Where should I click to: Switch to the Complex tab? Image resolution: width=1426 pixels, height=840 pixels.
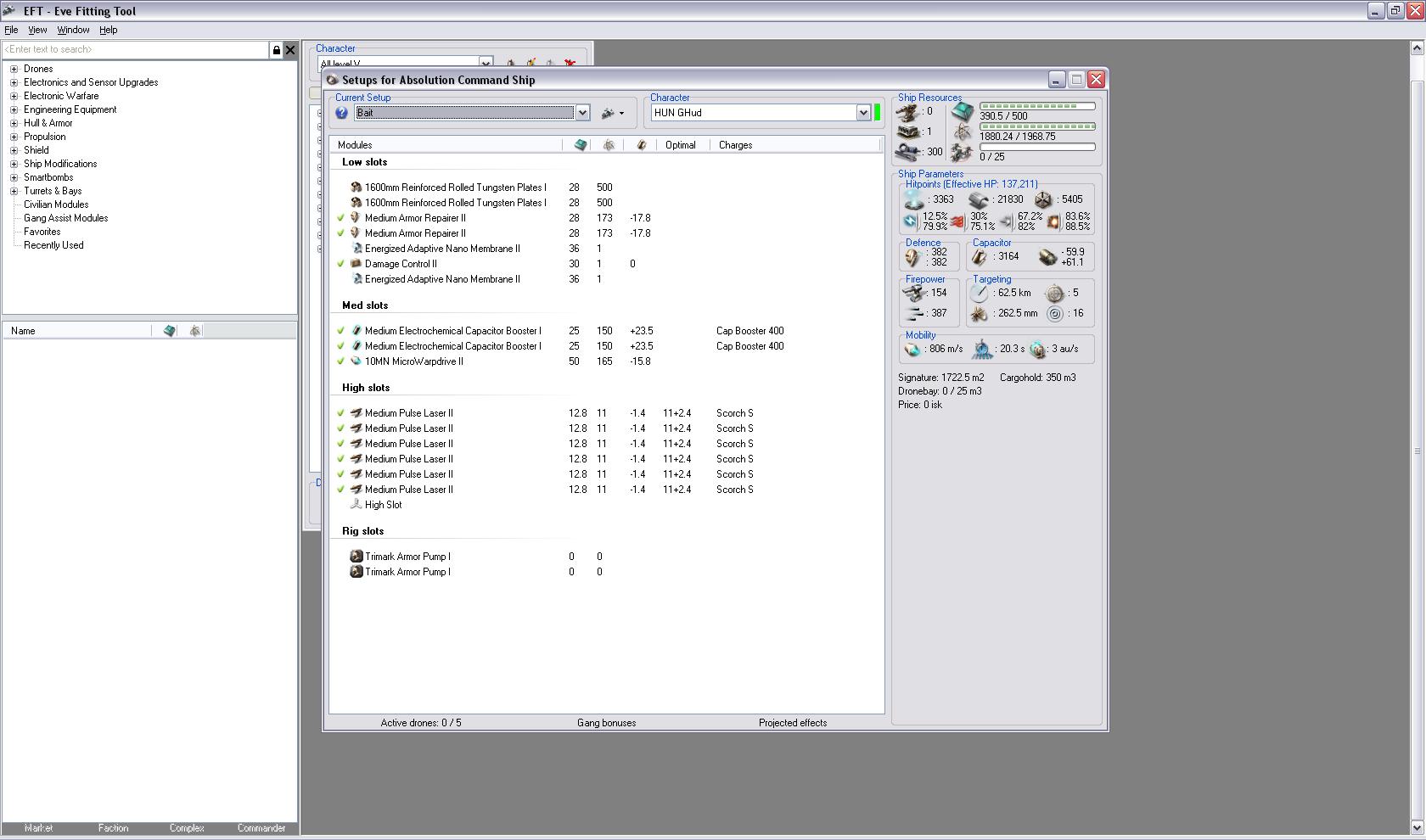(187, 828)
